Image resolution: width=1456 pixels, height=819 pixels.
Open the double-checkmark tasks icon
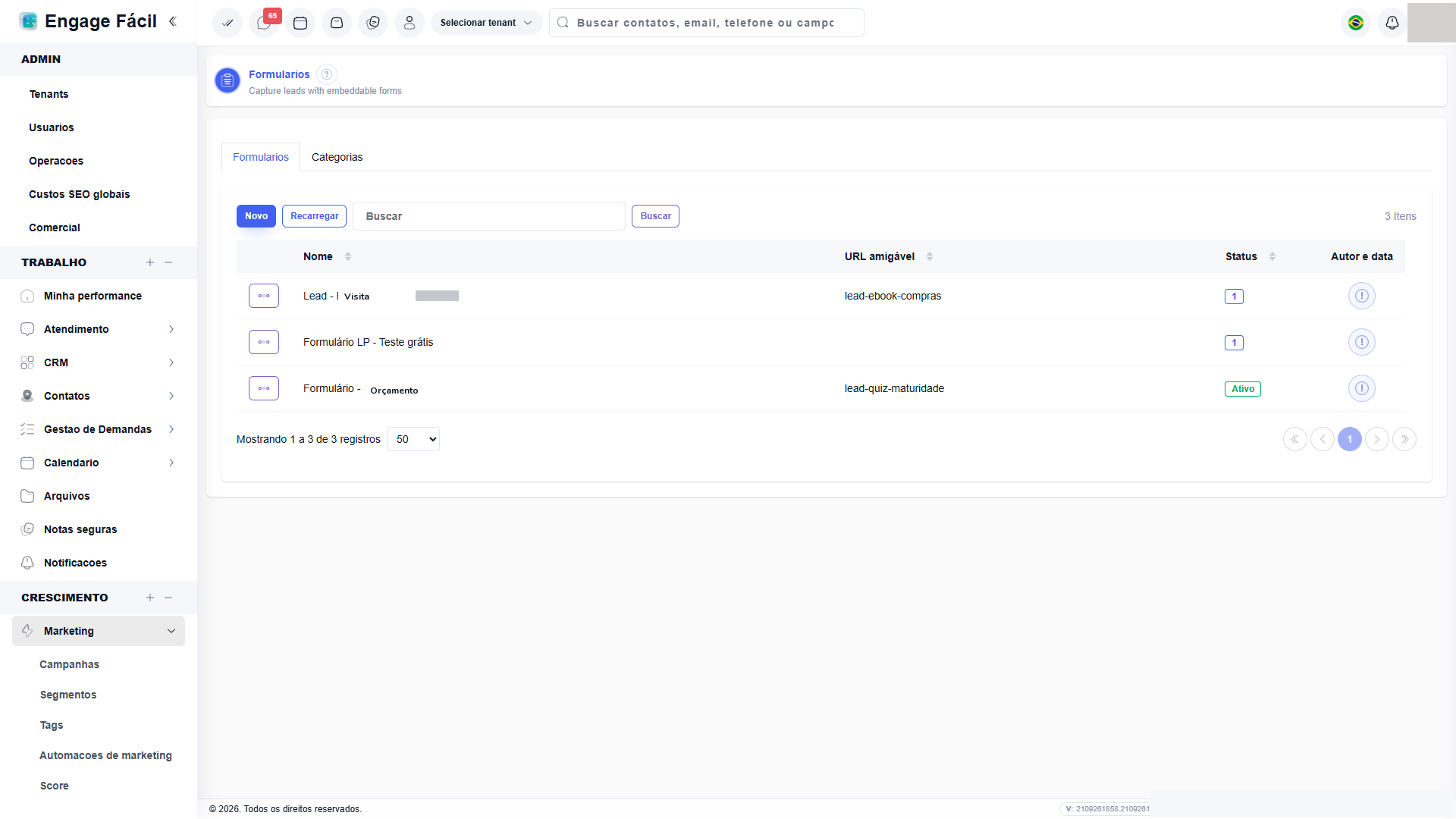(227, 23)
